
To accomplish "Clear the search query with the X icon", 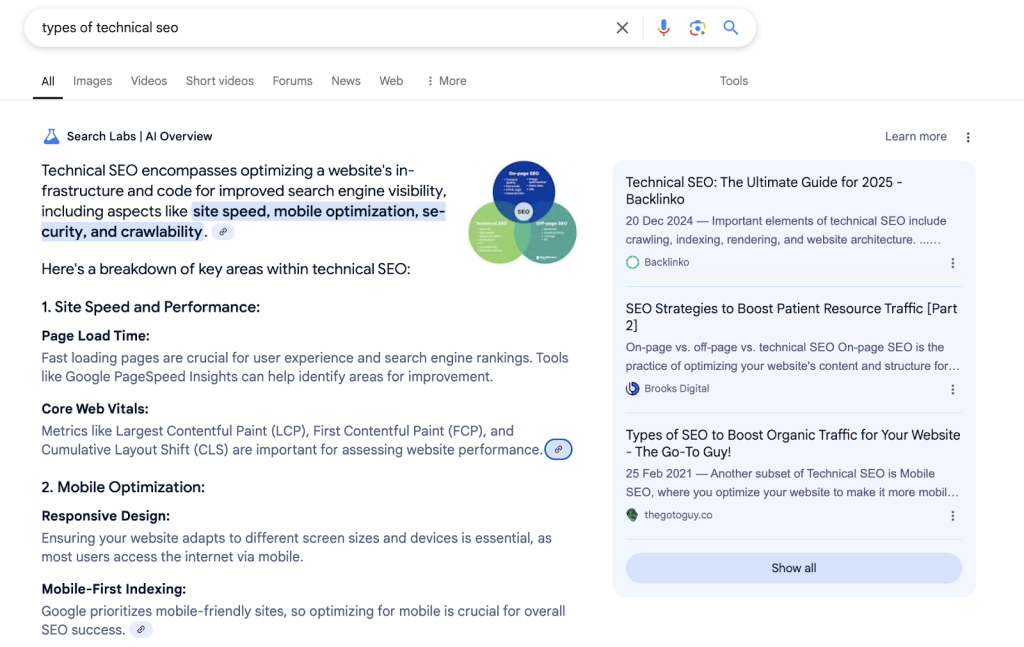I will pyautogui.click(x=622, y=28).
